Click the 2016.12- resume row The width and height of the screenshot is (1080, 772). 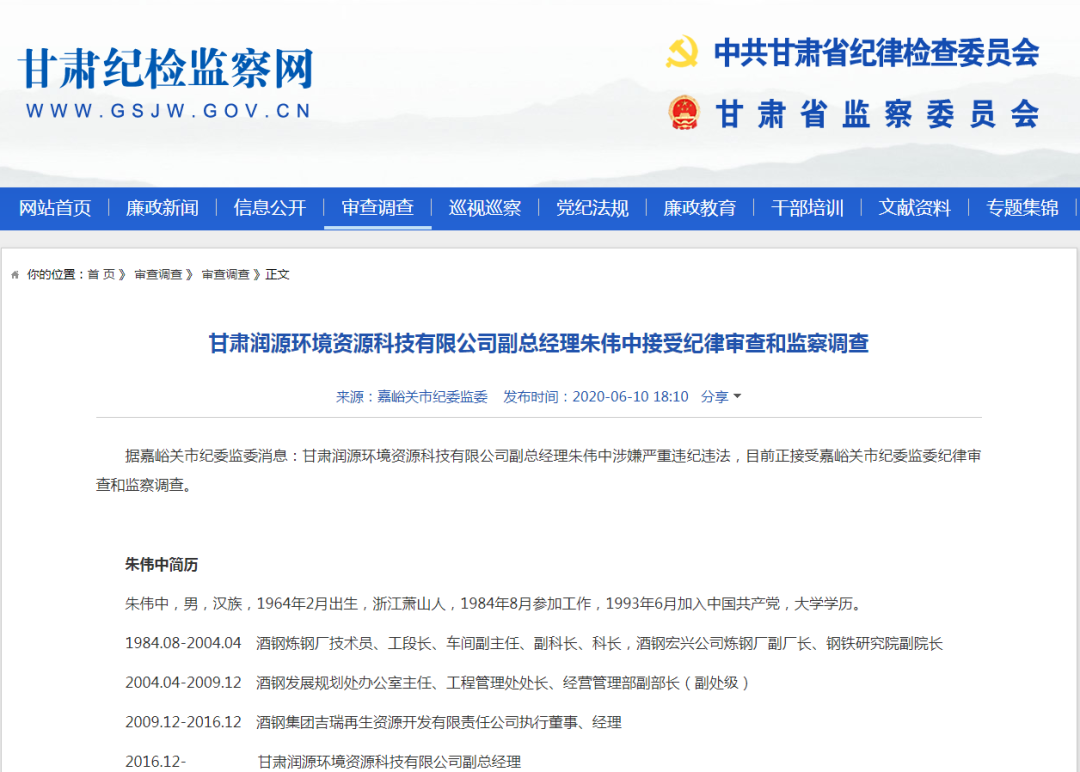[323, 762]
